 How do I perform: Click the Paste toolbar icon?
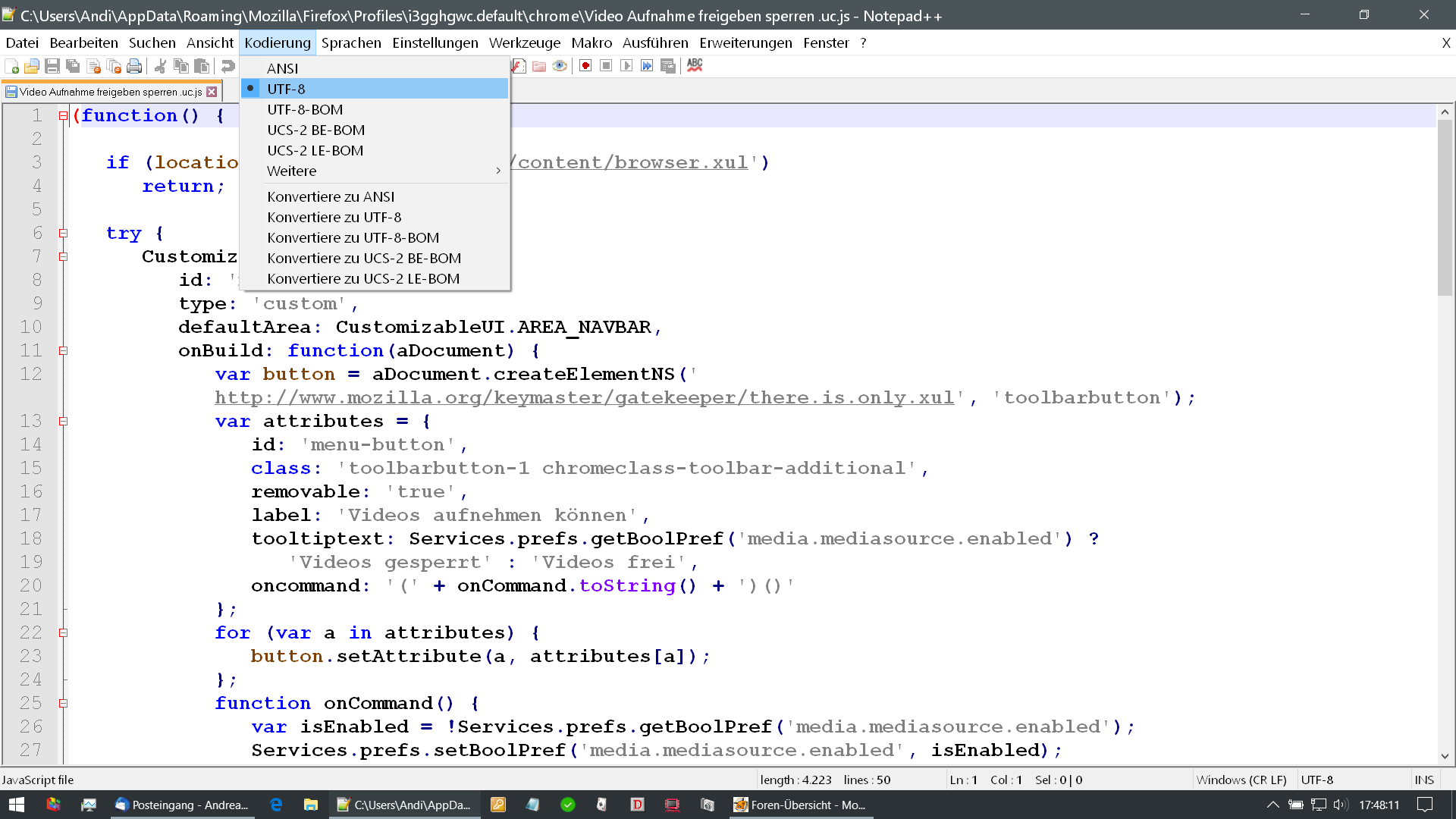coord(202,67)
